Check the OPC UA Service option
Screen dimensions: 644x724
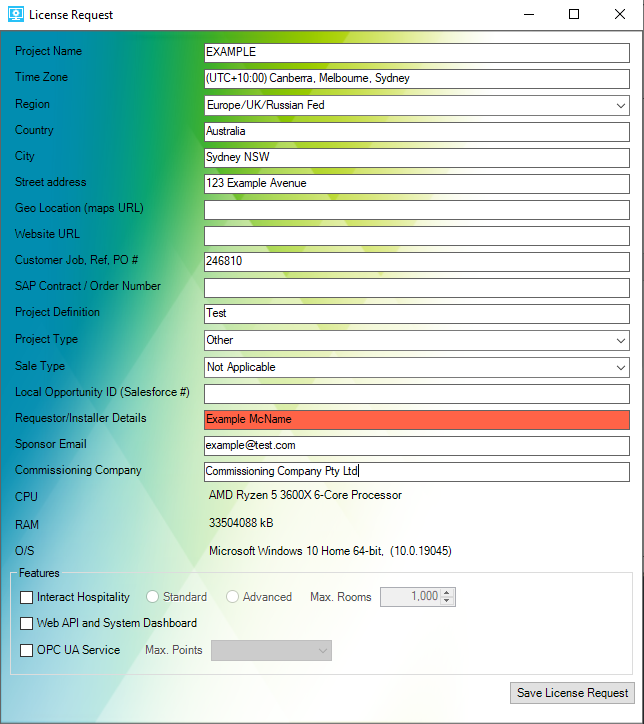(27, 650)
